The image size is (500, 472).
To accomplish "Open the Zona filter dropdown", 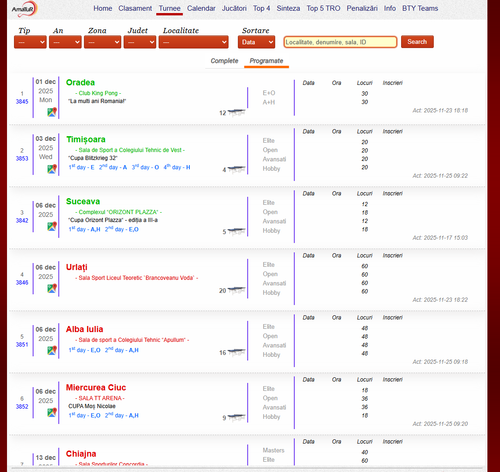I will (103, 42).
